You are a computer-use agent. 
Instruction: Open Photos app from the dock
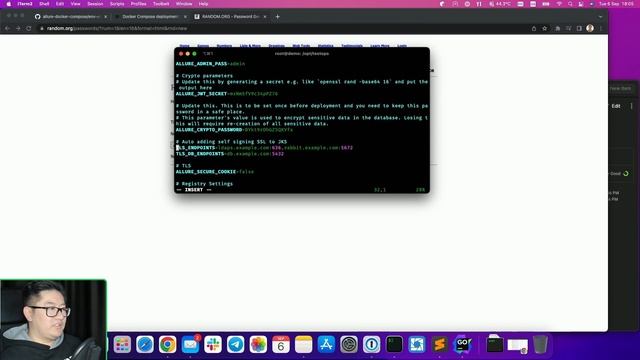point(258,344)
